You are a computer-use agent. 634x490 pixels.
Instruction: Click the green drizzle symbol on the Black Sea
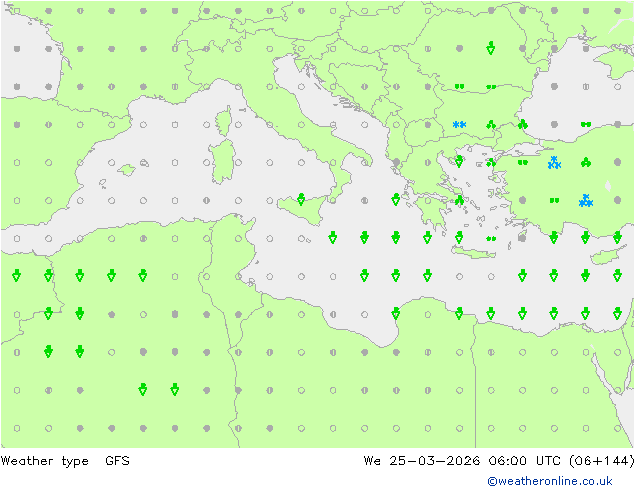586,125
